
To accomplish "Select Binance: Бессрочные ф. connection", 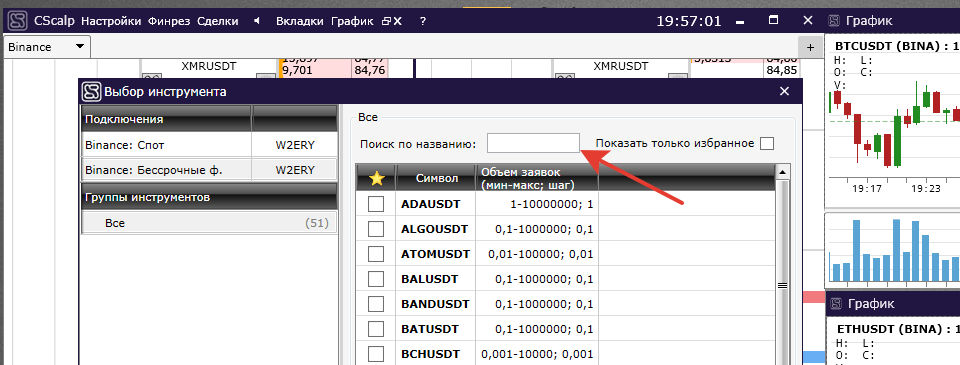I will coord(209,170).
